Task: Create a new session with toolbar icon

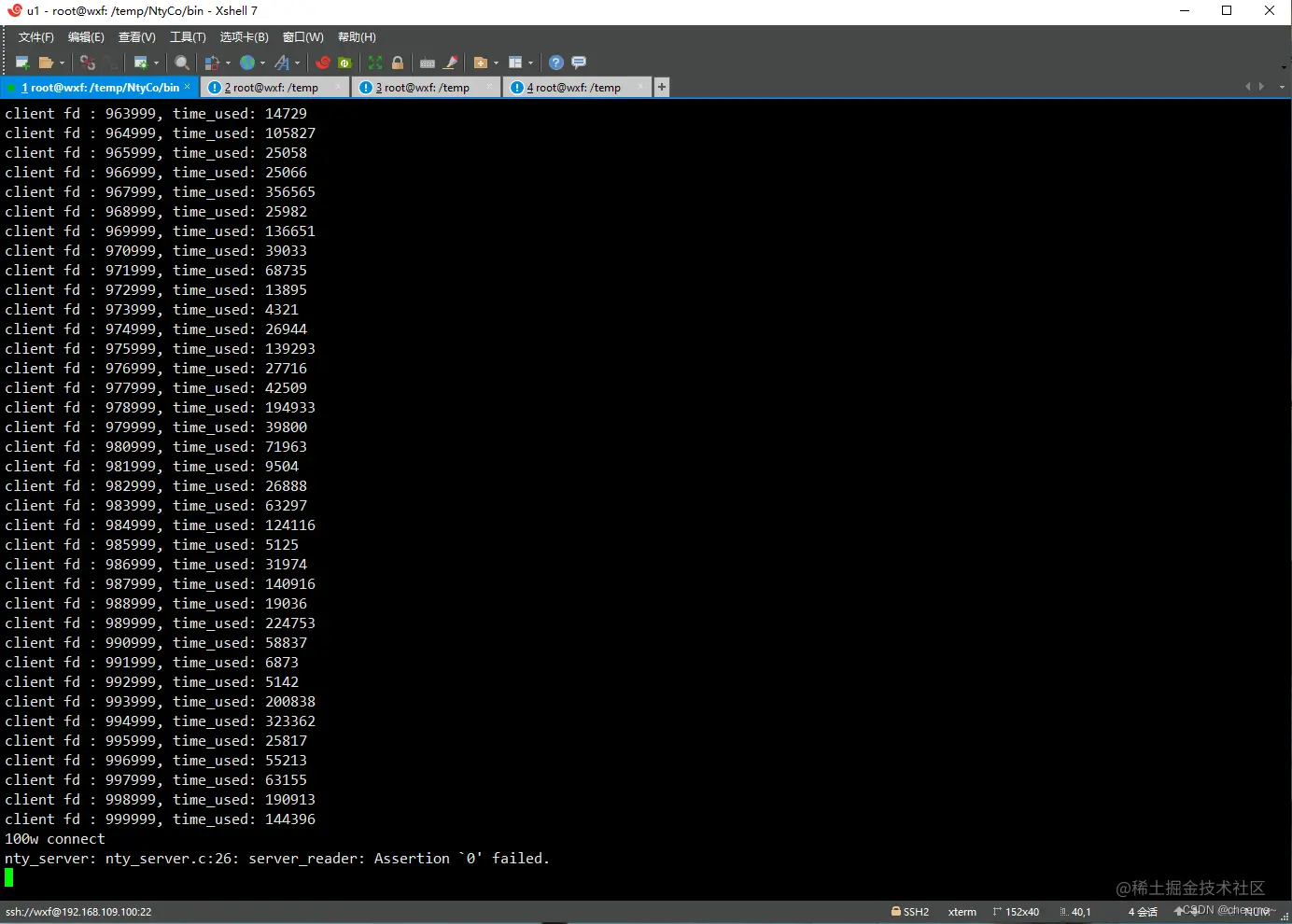Action: click(22, 63)
